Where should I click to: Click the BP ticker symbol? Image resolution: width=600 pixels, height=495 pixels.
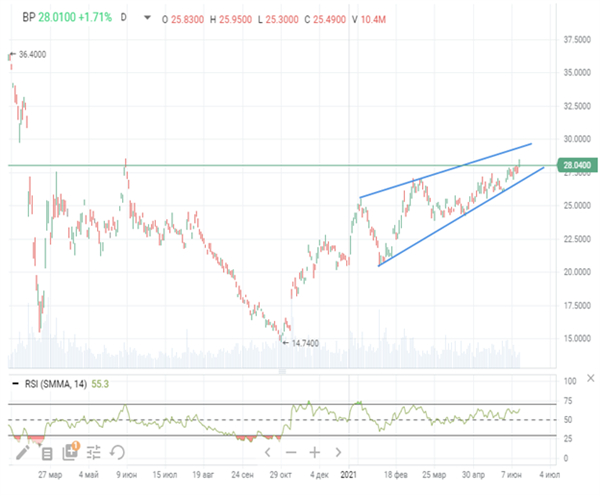[29, 17]
